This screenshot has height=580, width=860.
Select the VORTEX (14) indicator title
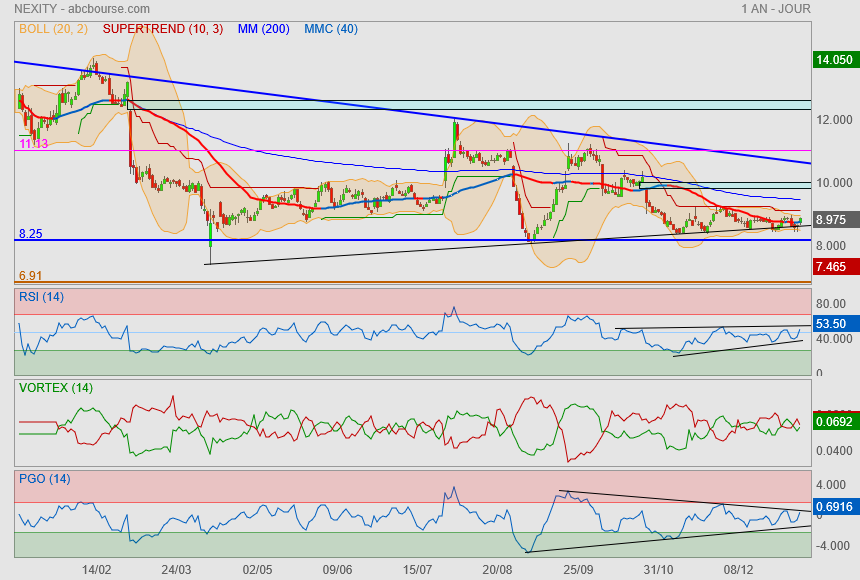[55, 387]
